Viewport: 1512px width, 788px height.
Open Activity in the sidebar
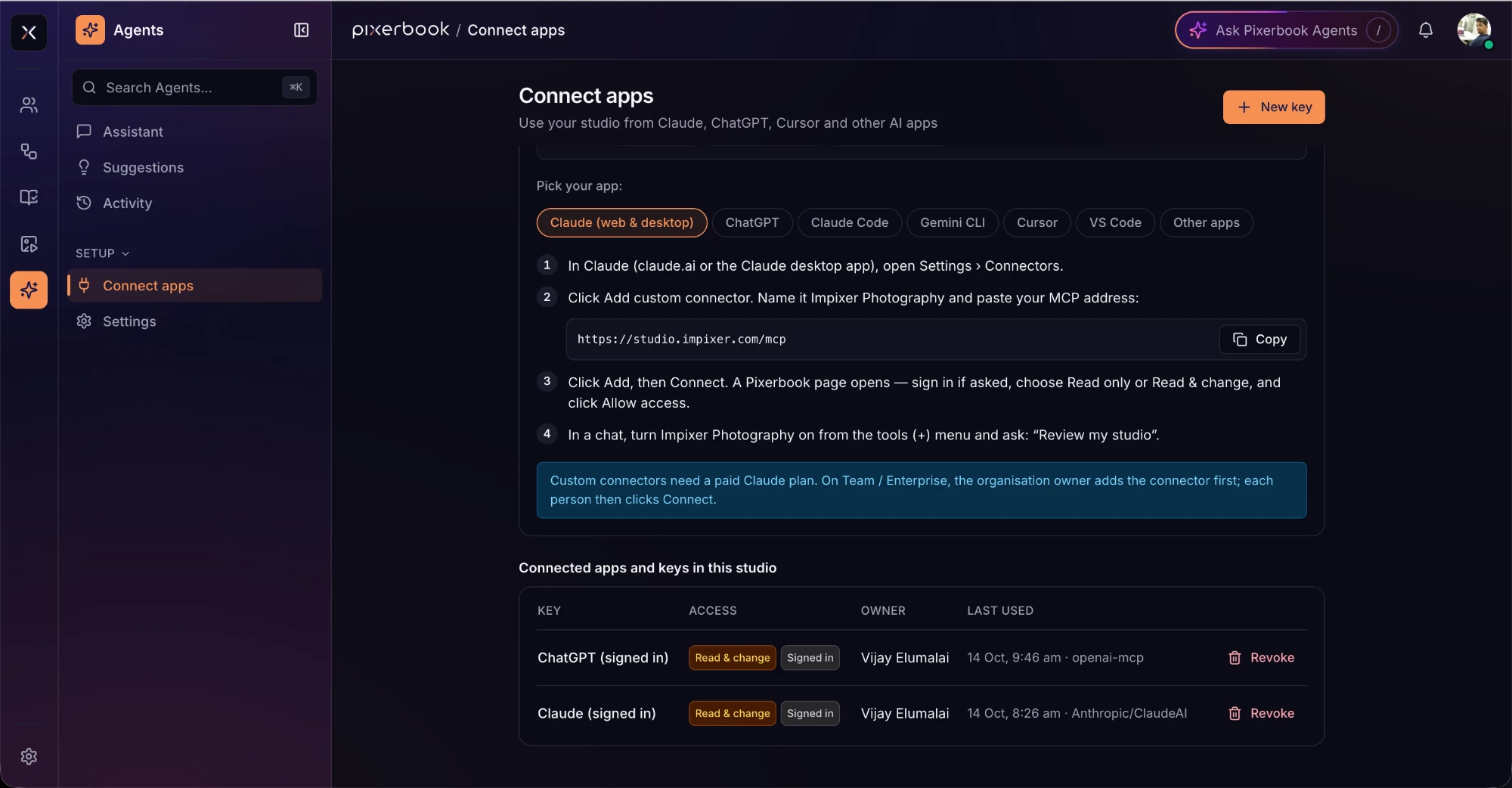pyautogui.click(x=194, y=203)
